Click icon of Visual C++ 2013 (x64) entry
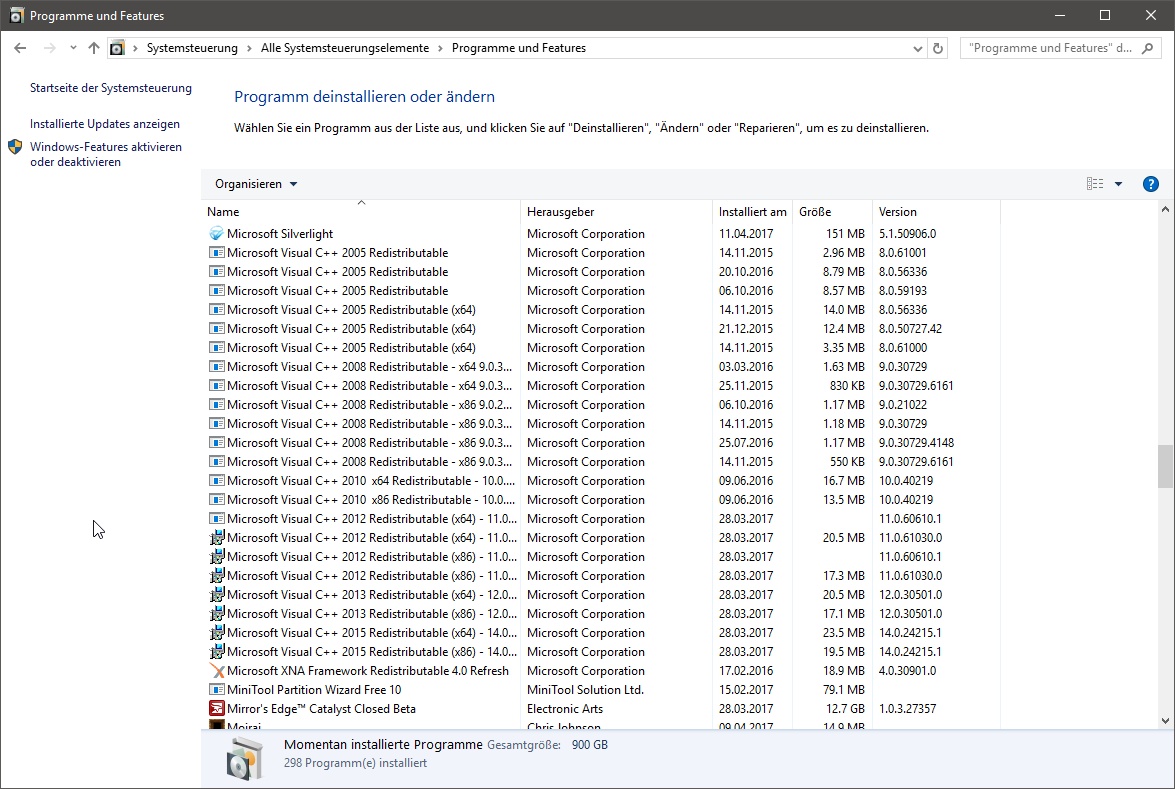This screenshot has width=1175, height=789. click(217, 595)
